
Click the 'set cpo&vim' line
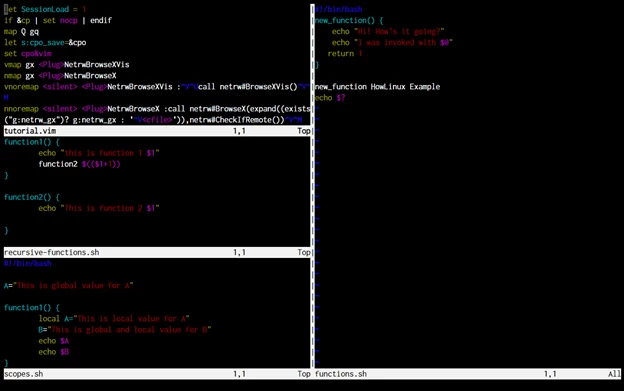28,54
